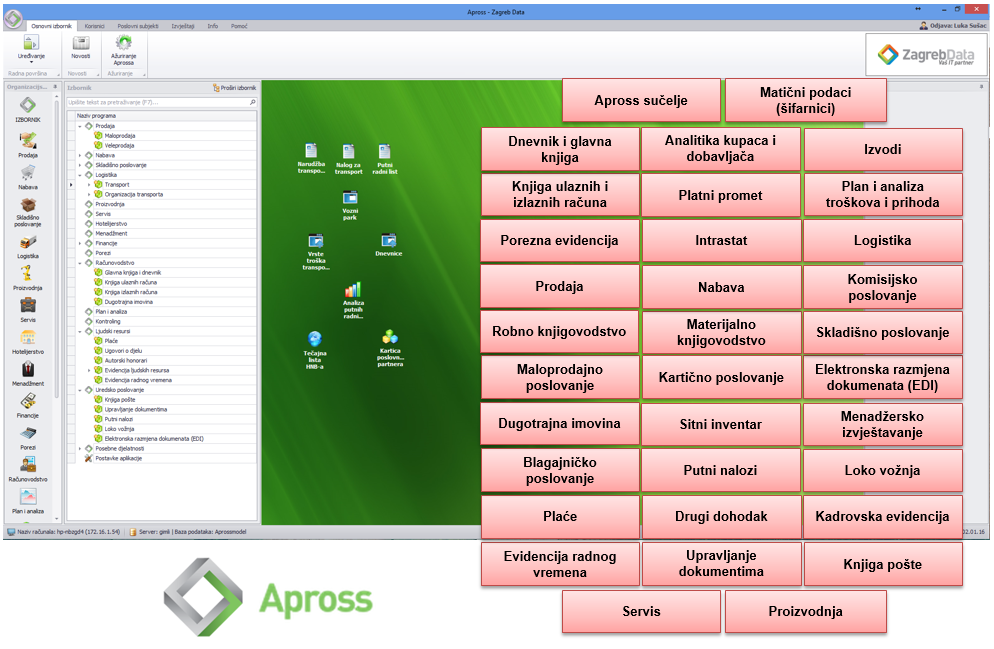Collapse the Uredsko poslovanje tree node
This screenshot has width=994, height=649.
[x=80, y=390]
